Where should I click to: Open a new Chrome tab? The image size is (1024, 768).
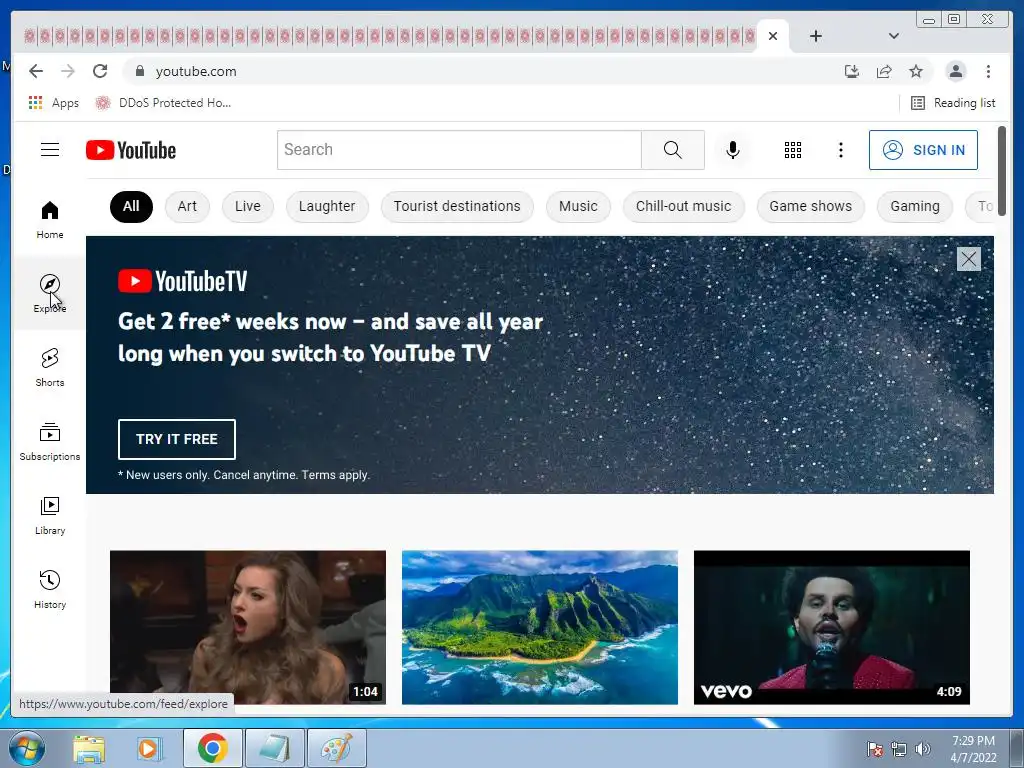pyautogui.click(x=816, y=36)
